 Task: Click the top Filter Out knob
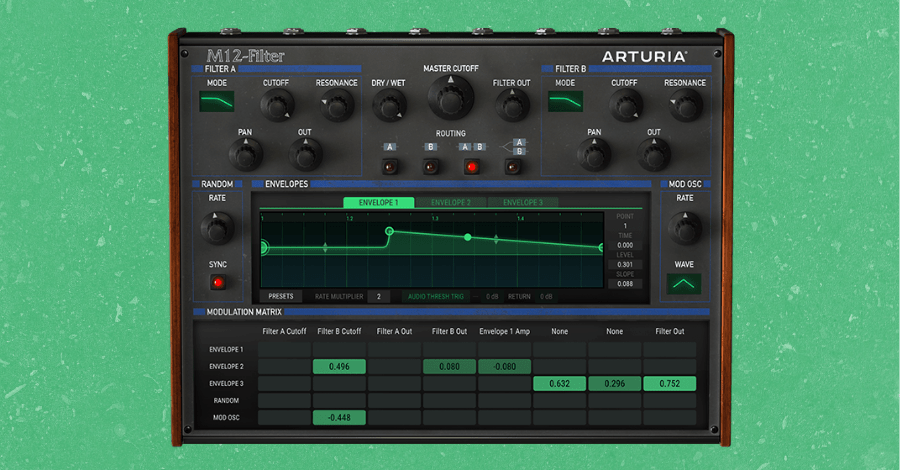tap(512, 106)
